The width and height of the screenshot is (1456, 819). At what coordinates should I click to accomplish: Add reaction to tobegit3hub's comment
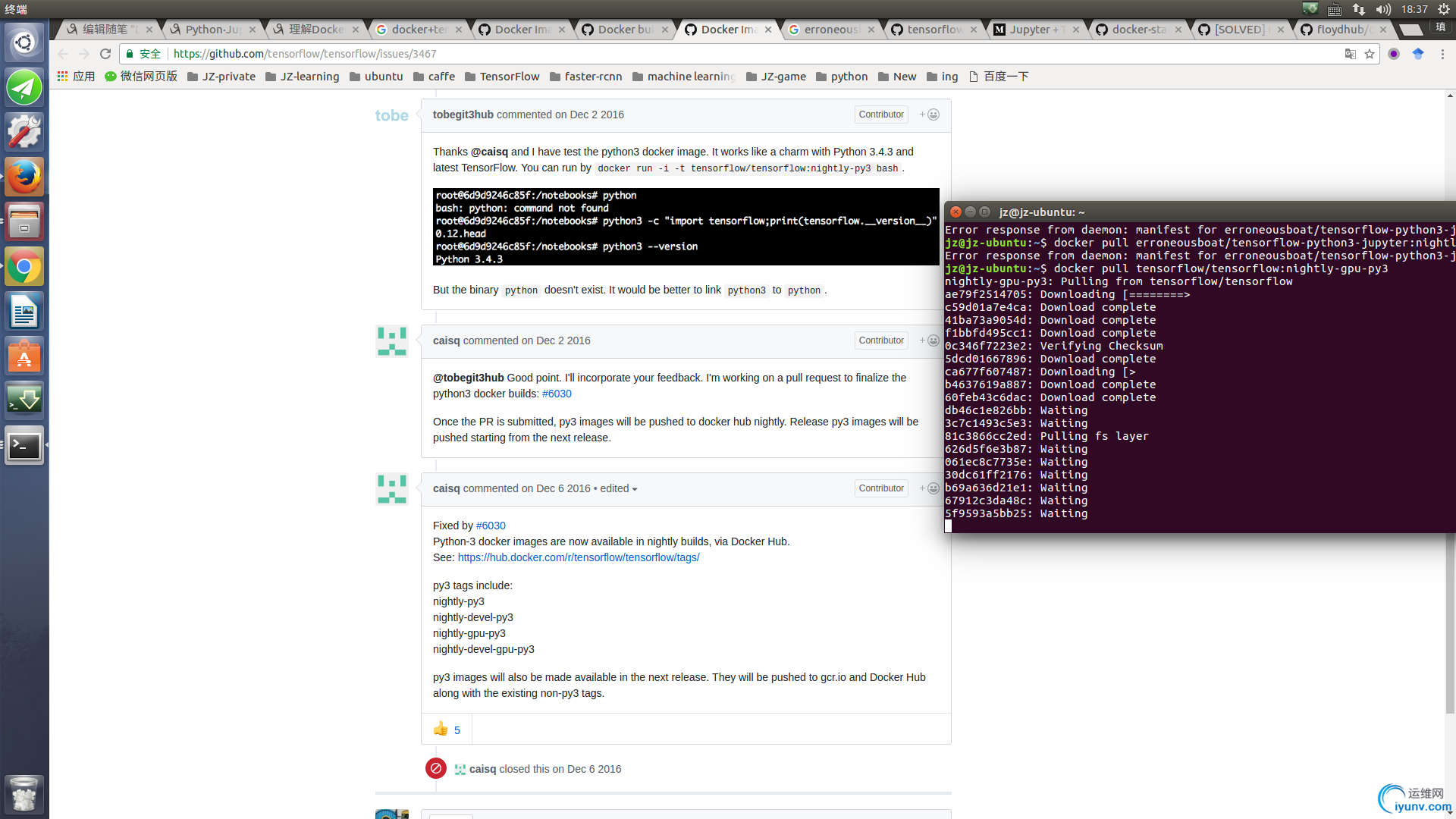[930, 115]
